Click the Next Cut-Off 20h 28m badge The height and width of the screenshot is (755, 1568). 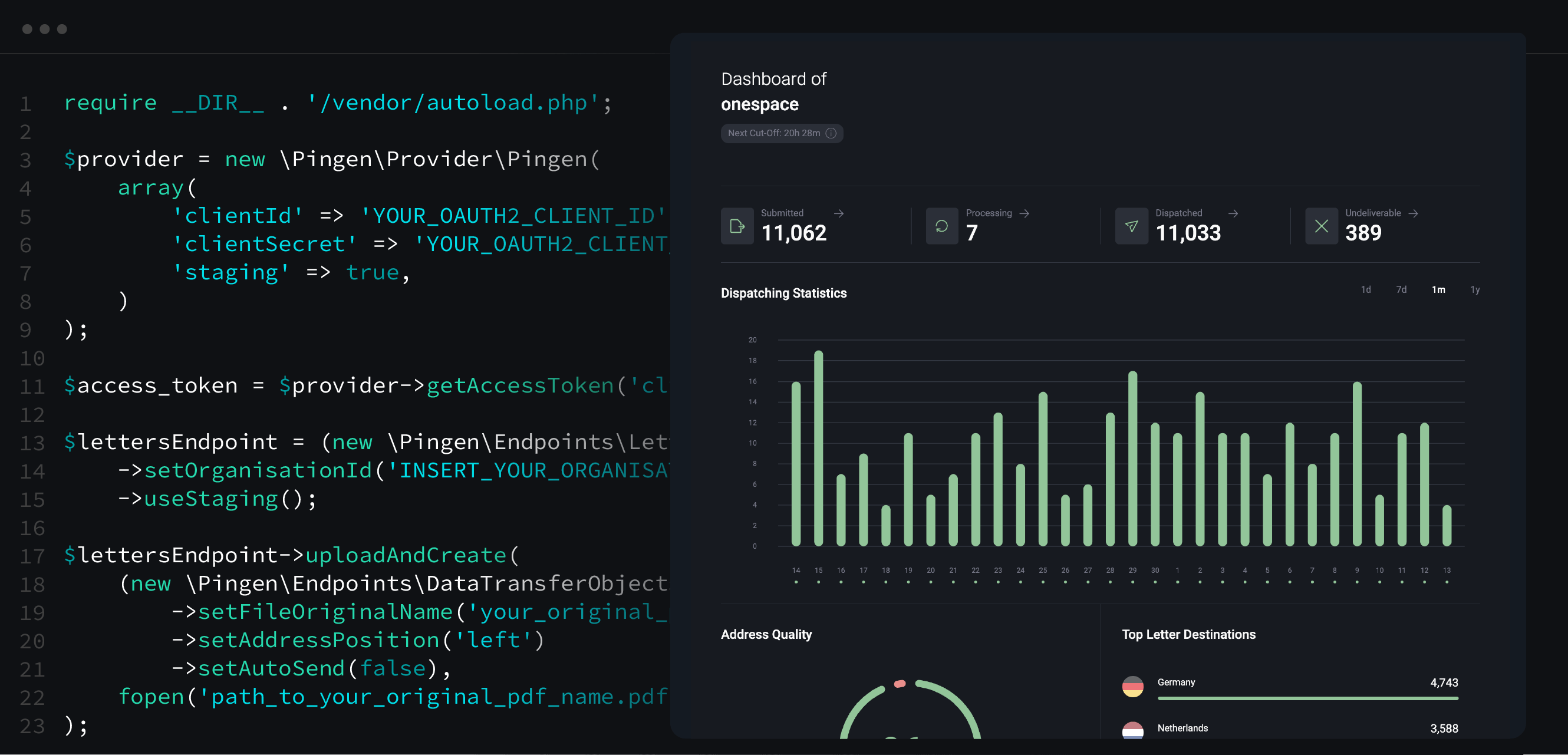pos(782,133)
